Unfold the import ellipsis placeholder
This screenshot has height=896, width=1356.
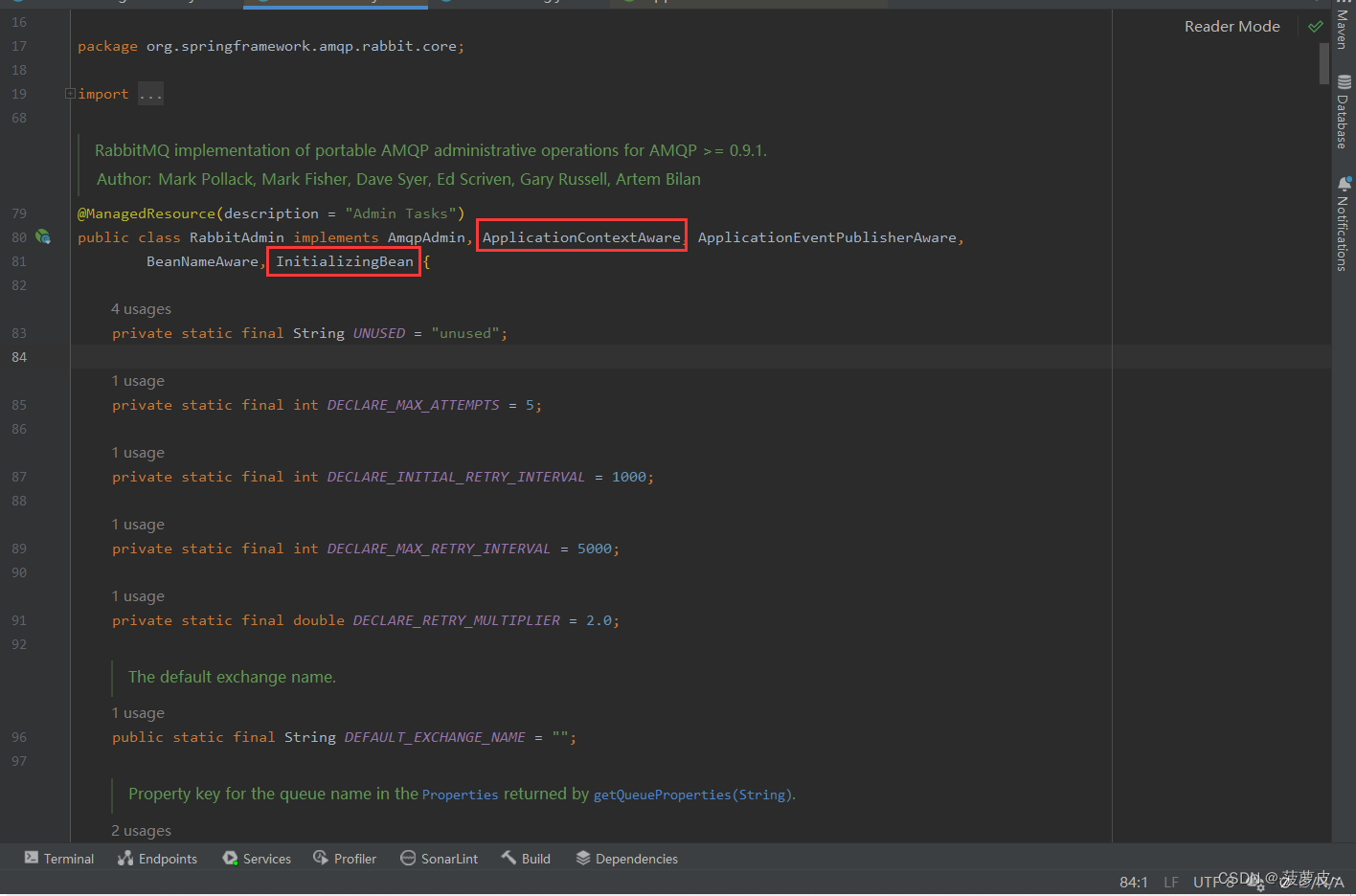tap(150, 94)
